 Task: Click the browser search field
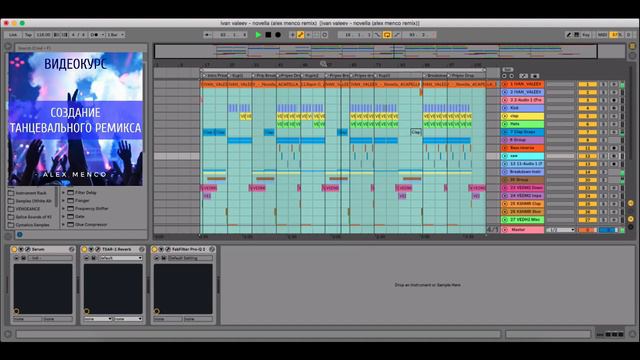[81, 48]
